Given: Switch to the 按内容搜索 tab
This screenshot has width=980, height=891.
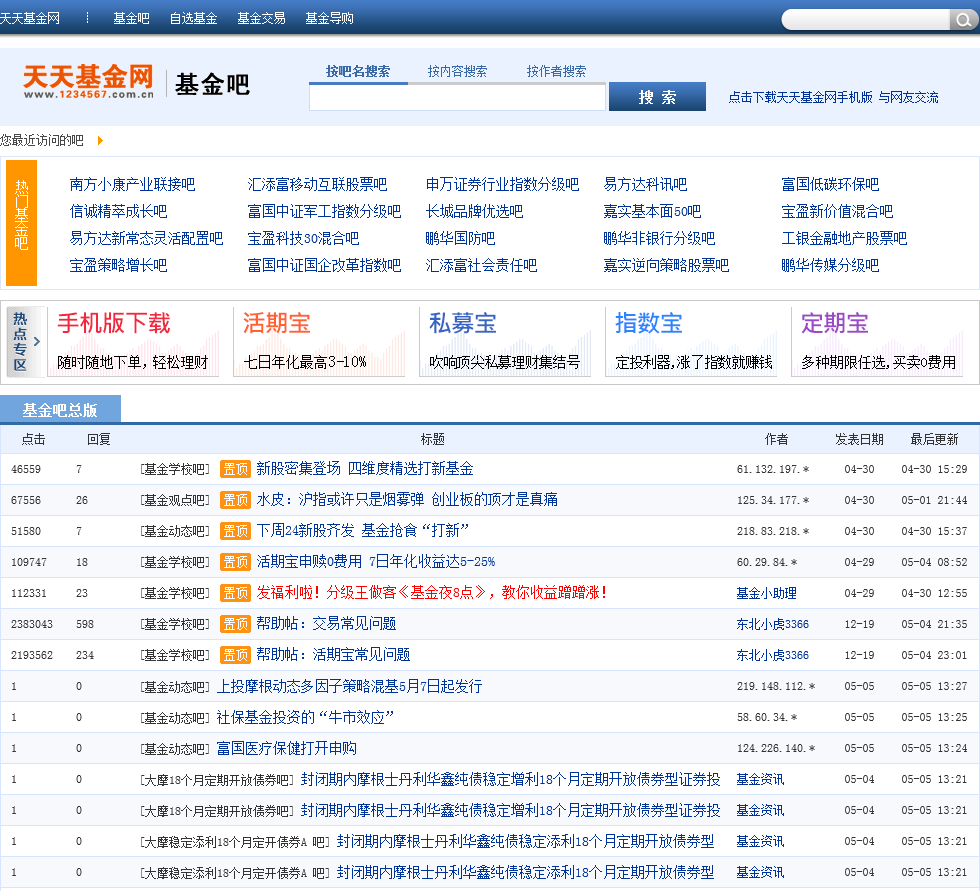Looking at the screenshot, I should tap(457, 72).
